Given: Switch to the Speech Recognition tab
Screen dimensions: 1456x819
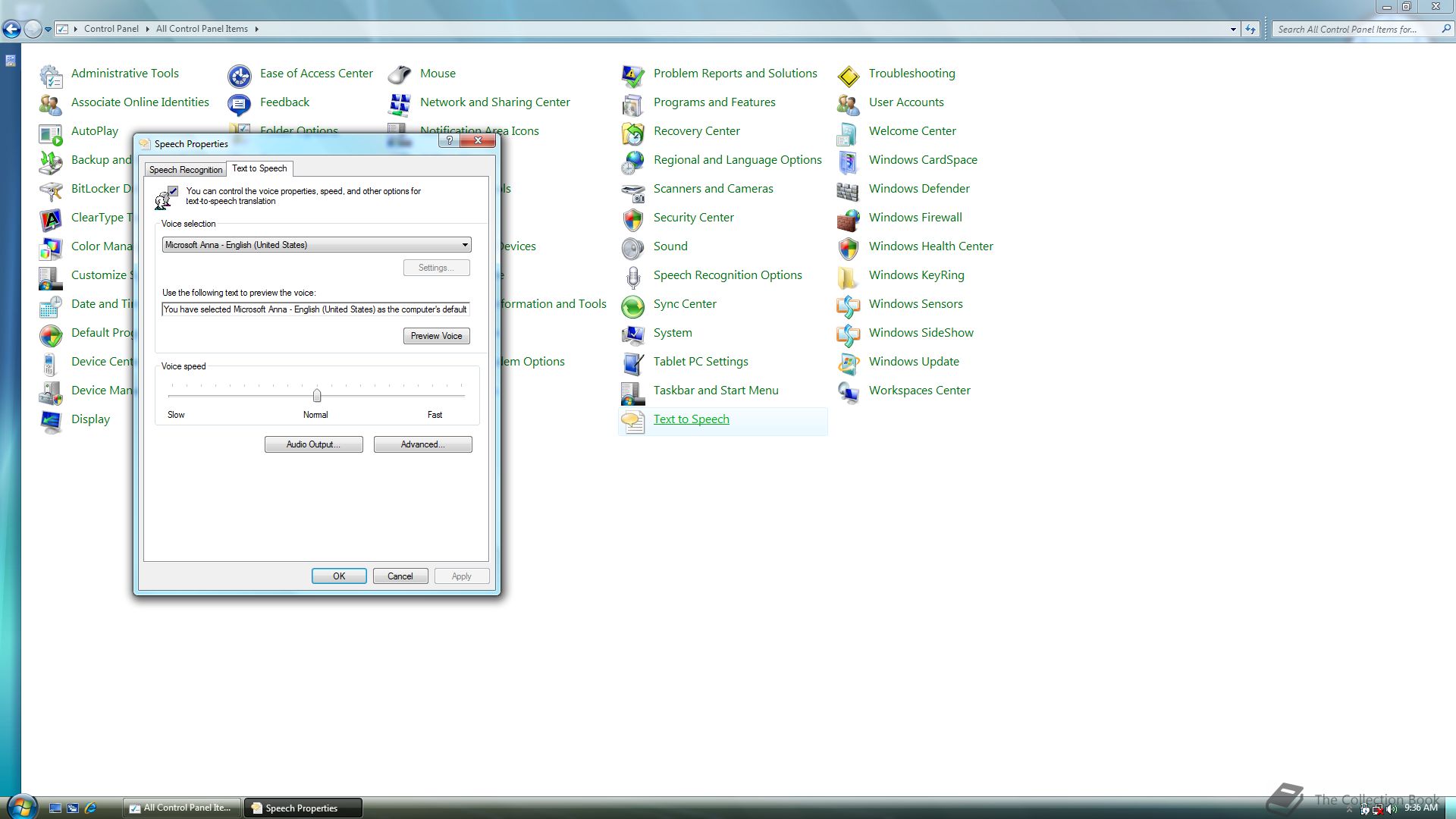Looking at the screenshot, I should coord(185,170).
